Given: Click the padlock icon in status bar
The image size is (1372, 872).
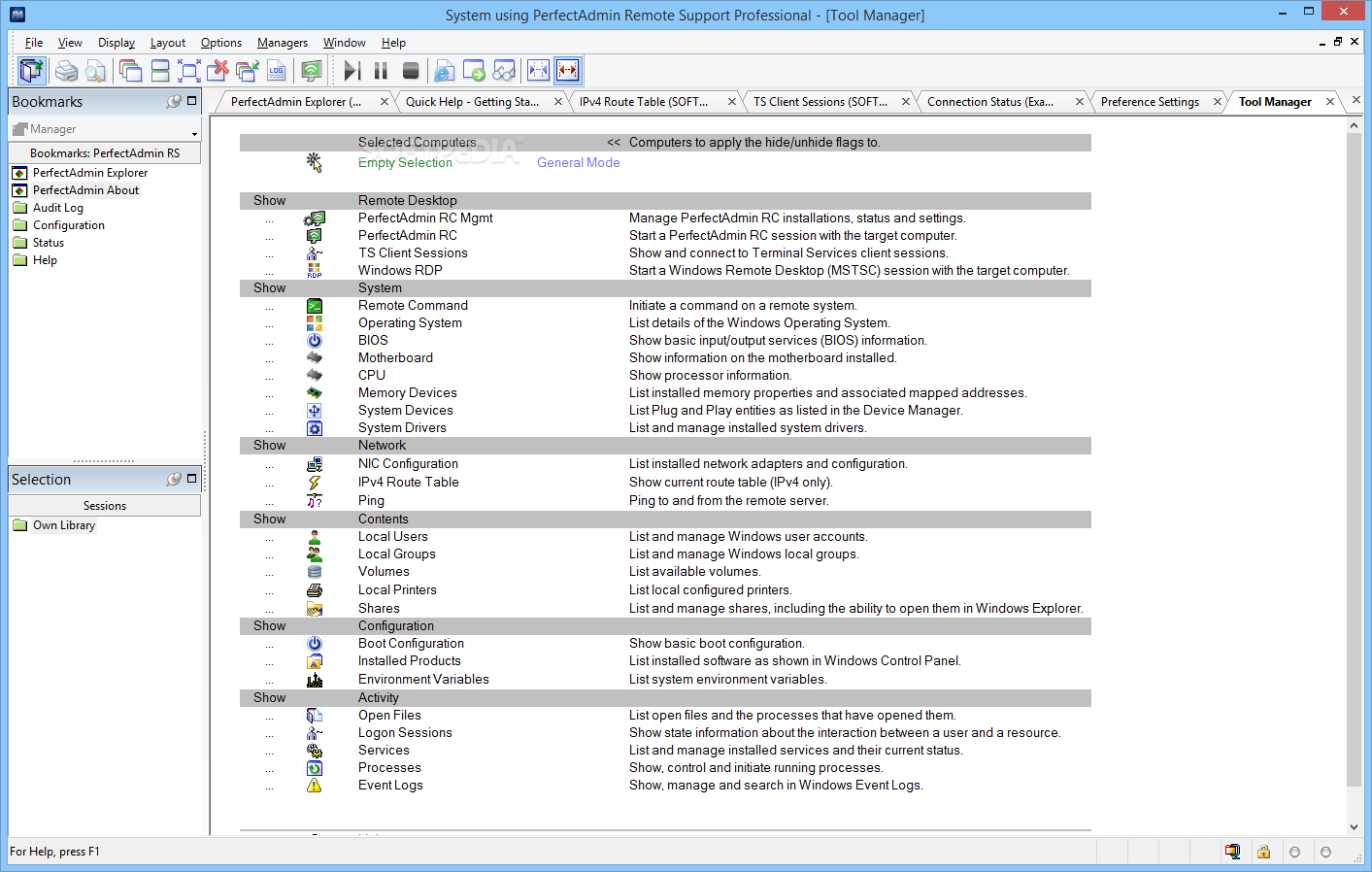Looking at the screenshot, I should click(1263, 852).
